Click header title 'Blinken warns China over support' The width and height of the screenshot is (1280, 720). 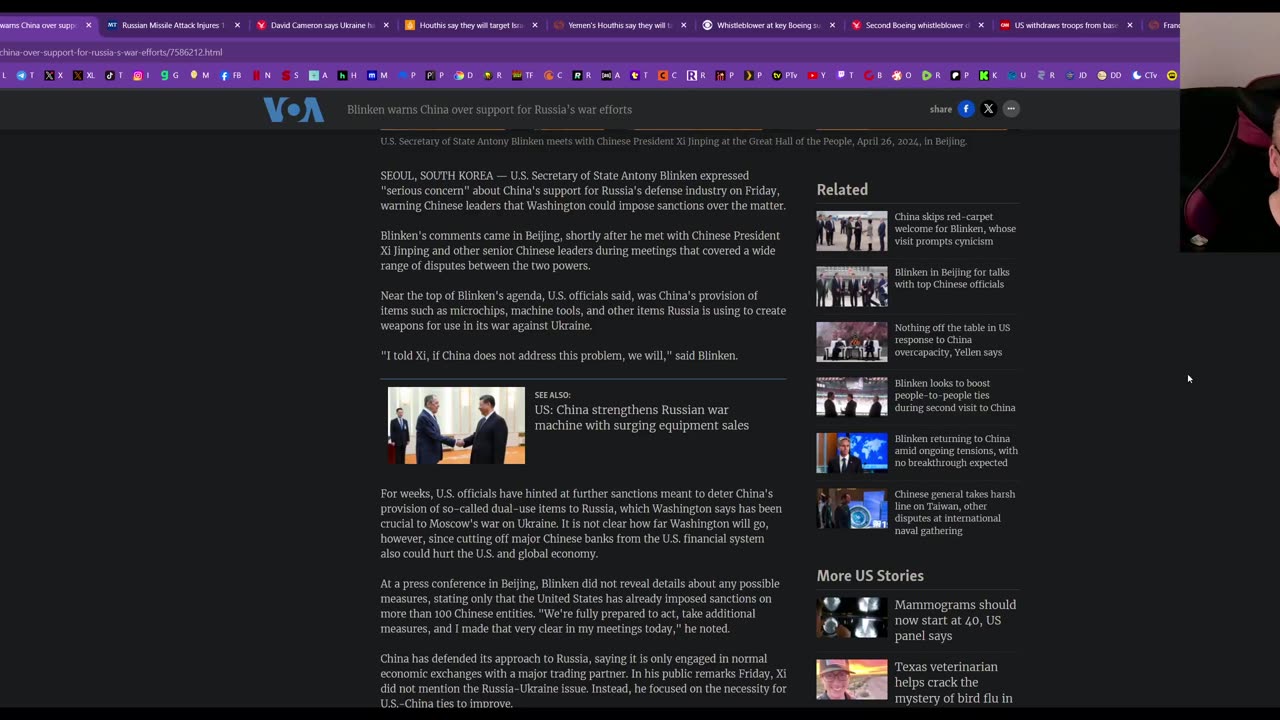pyautogui.click(x=489, y=109)
